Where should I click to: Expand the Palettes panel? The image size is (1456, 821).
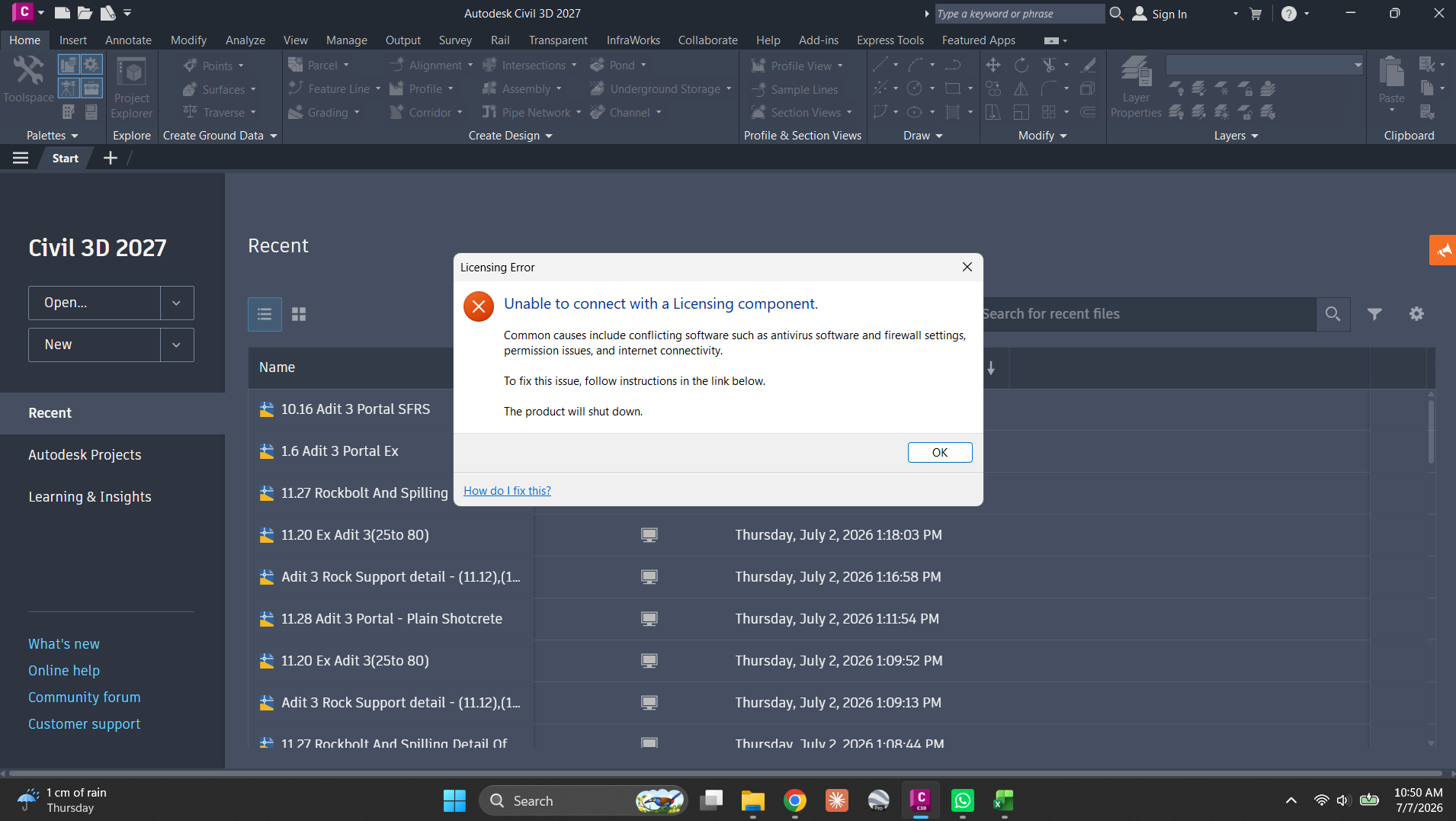pos(52,136)
